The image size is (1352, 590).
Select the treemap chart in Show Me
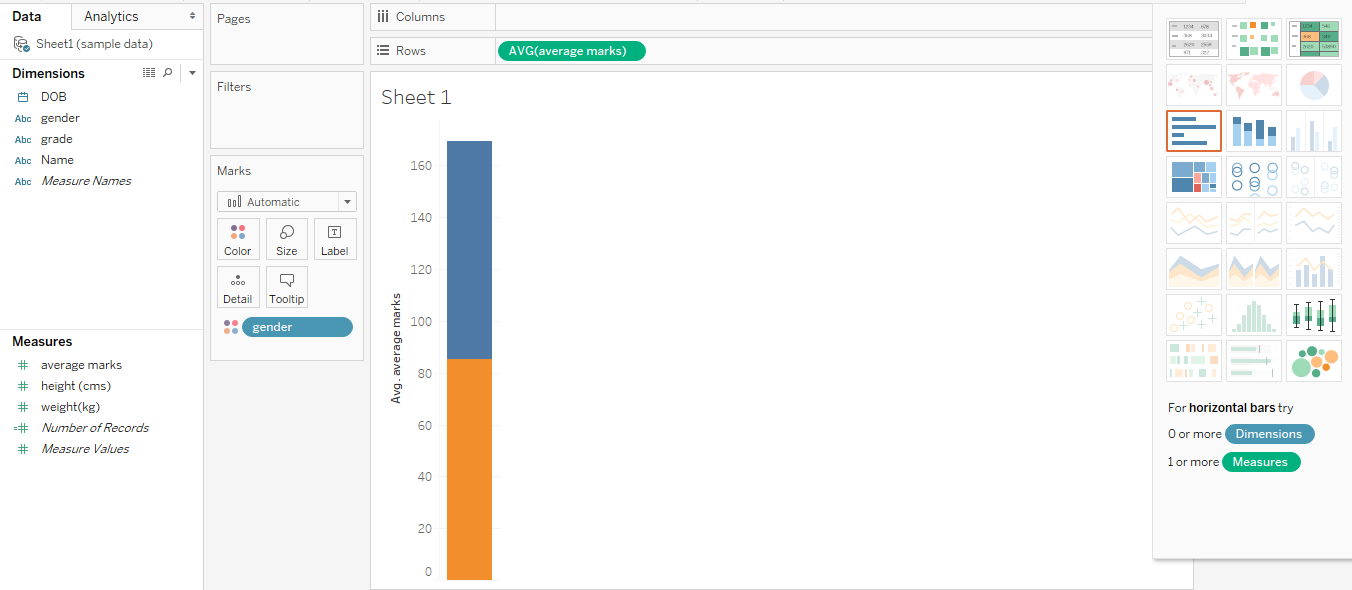click(x=1193, y=177)
